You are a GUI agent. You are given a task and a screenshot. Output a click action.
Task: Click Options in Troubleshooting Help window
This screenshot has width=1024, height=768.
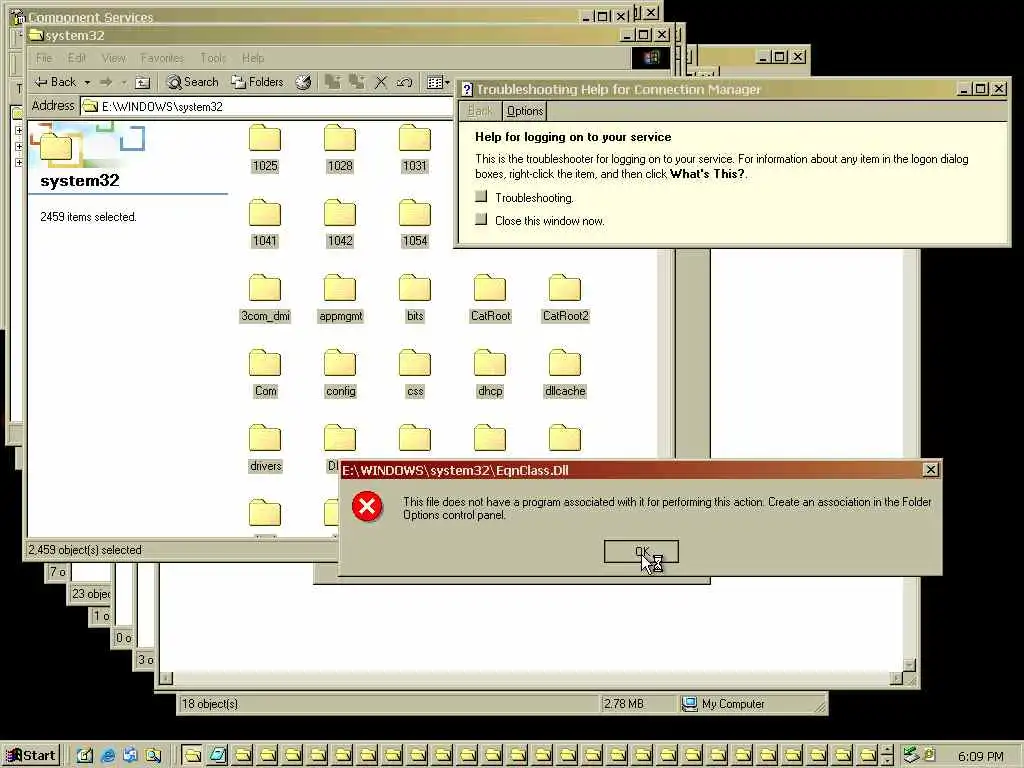[524, 111]
